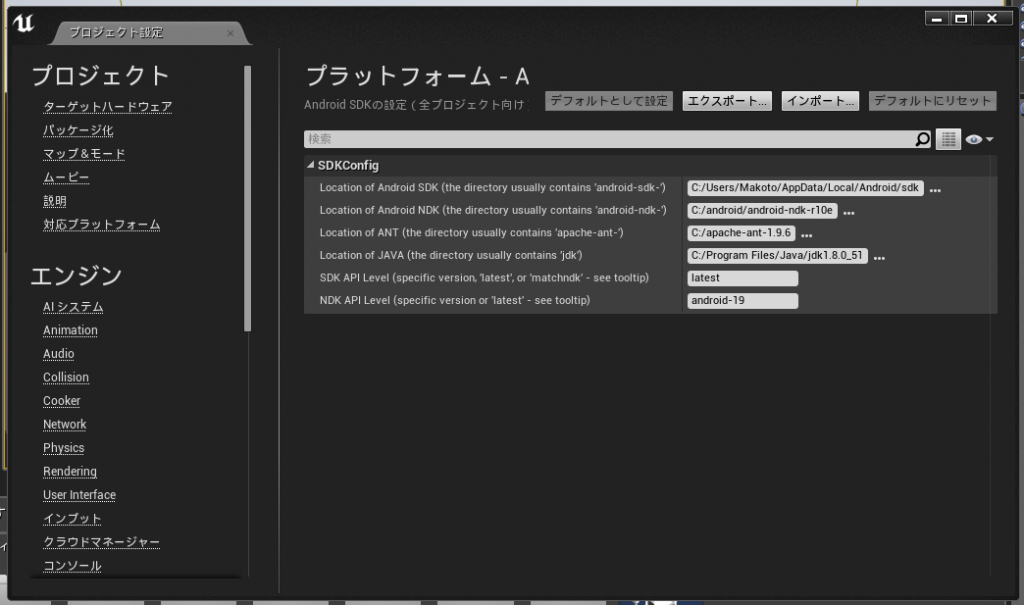Select the プロジェクト設定 tab

point(149,33)
